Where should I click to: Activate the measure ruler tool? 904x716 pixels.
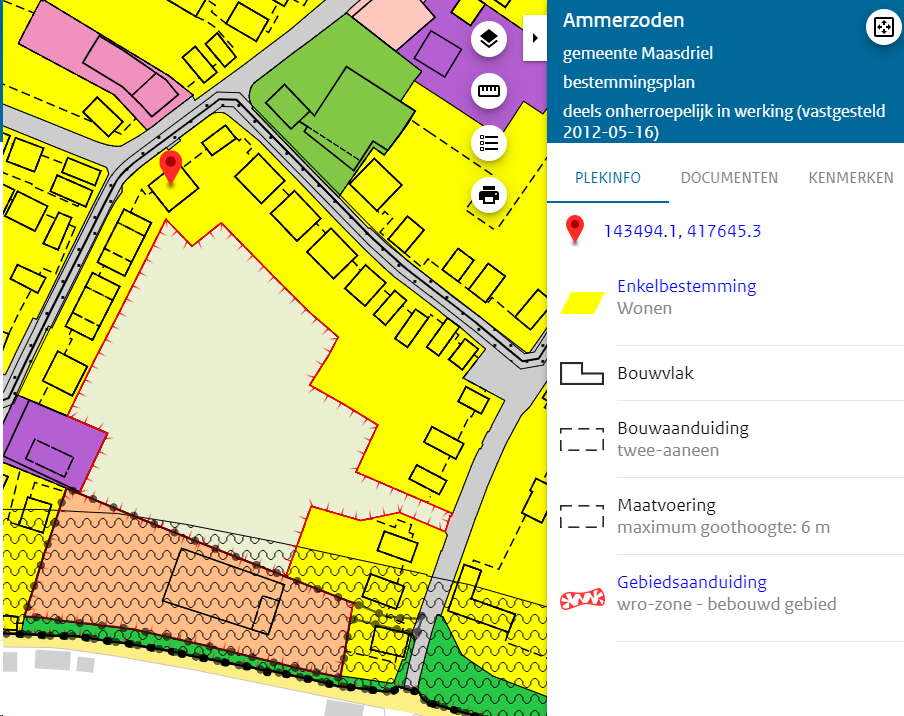tap(489, 91)
